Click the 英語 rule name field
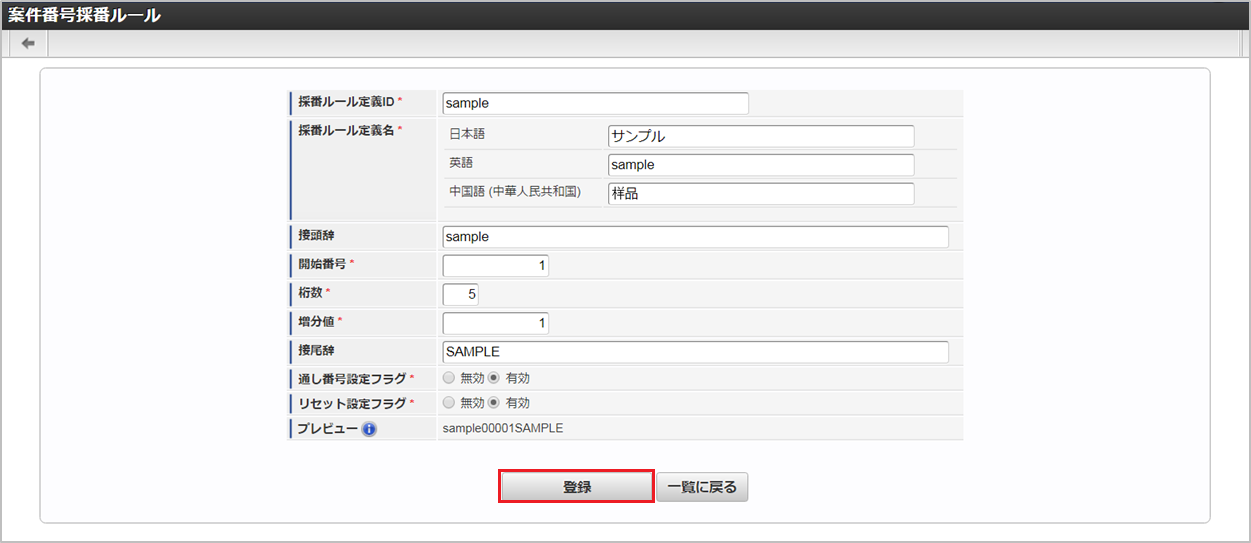Image resolution: width=1251 pixels, height=543 pixels. click(760, 165)
